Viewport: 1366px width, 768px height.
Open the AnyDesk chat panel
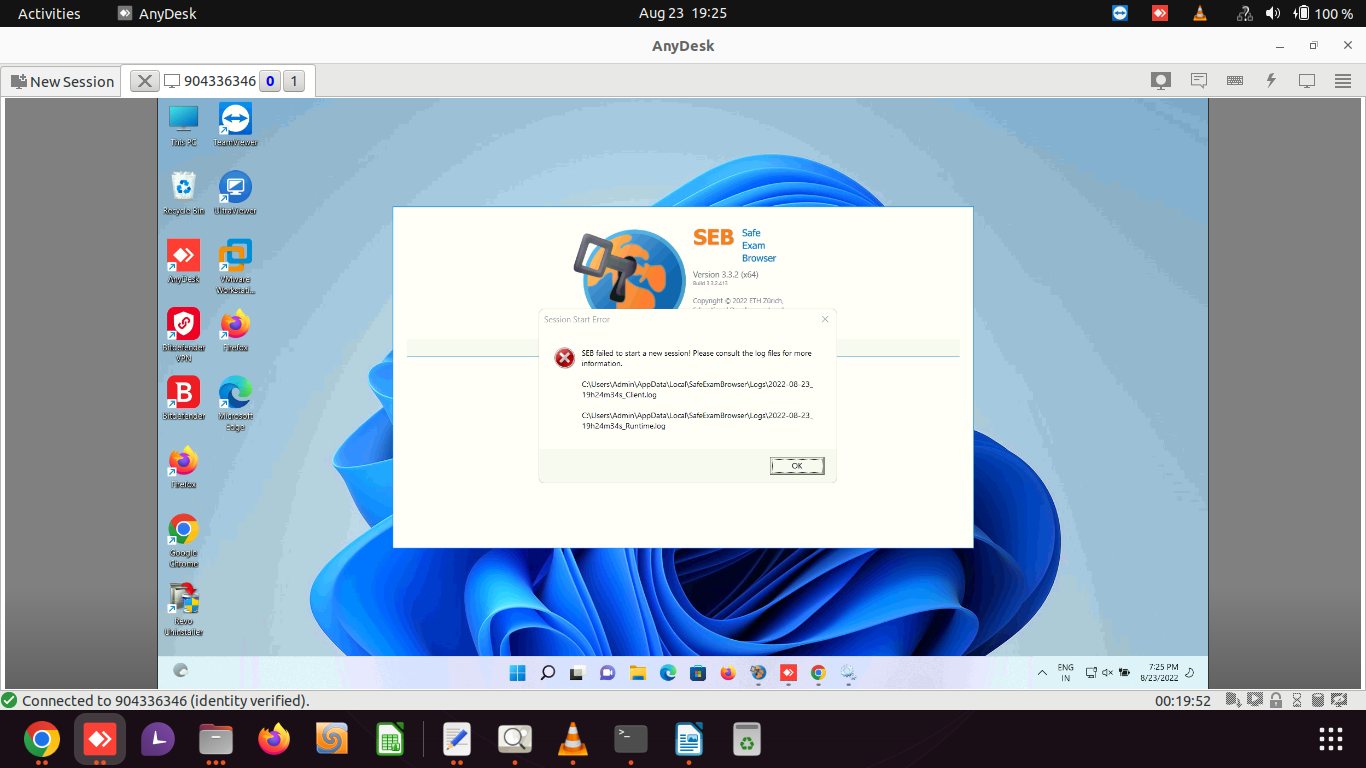(x=1199, y=80)
